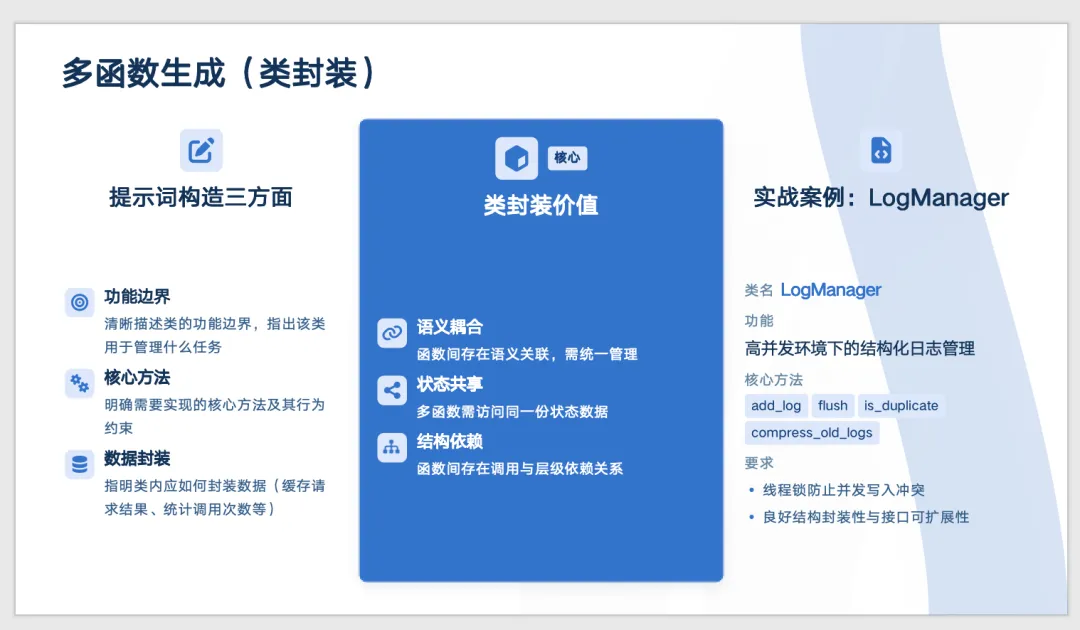Click the compress_old_logs method tag

(x=811, y=432)
